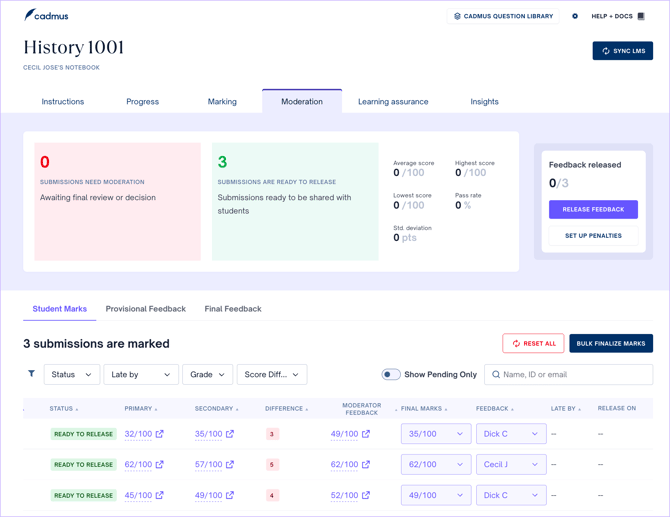Click the filter funnel icon
Image resolution: width=670 pixels, height=517 pixels.
pyautogui.click(x=31, y=373)
